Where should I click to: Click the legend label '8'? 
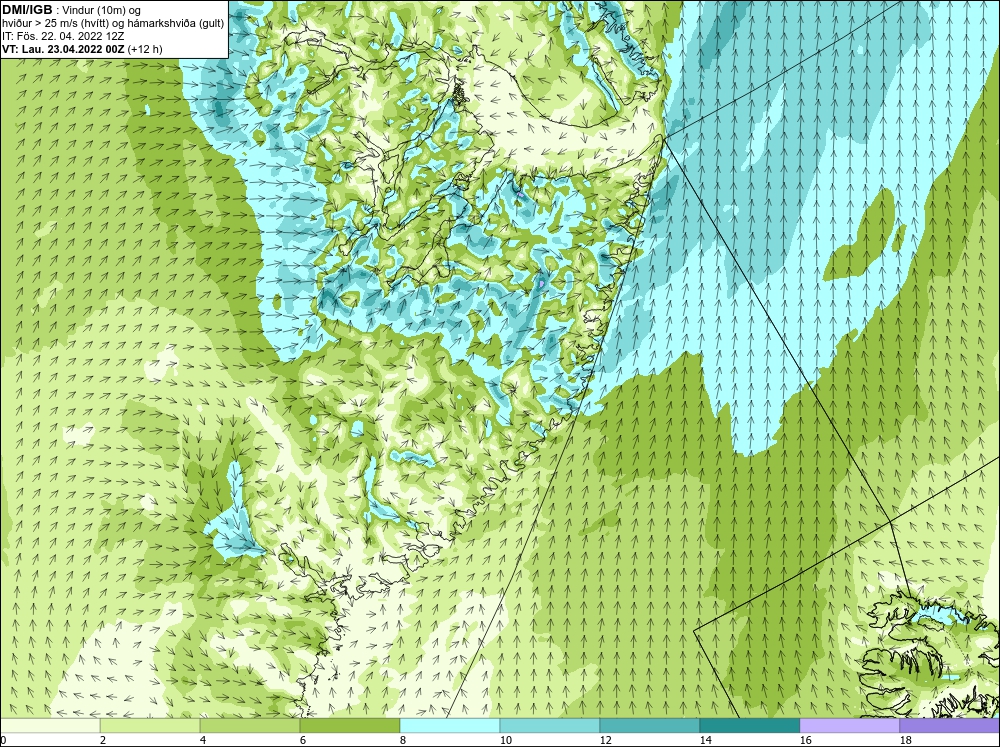click(404, 740)
